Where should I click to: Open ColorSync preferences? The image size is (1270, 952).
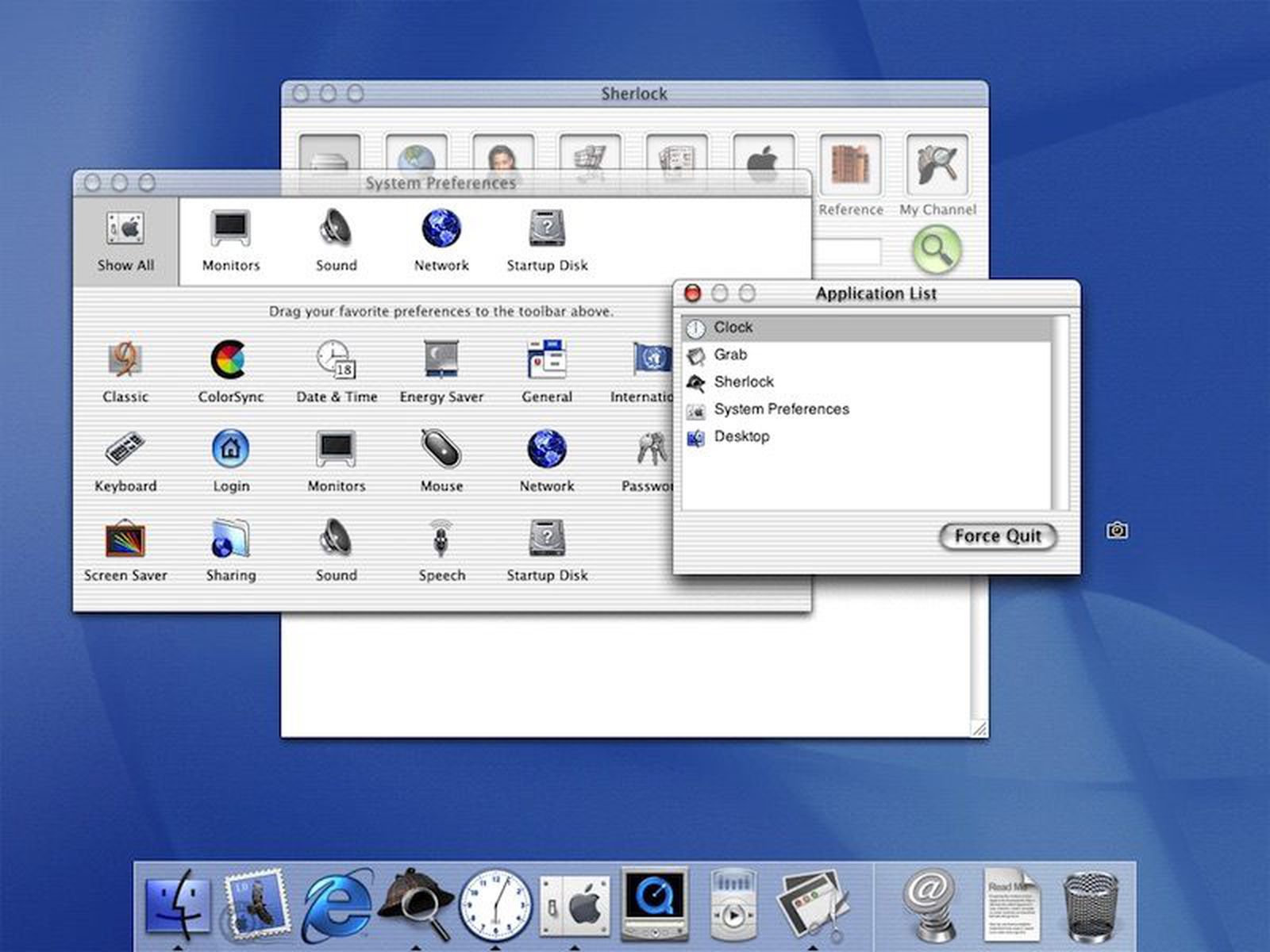230,363
